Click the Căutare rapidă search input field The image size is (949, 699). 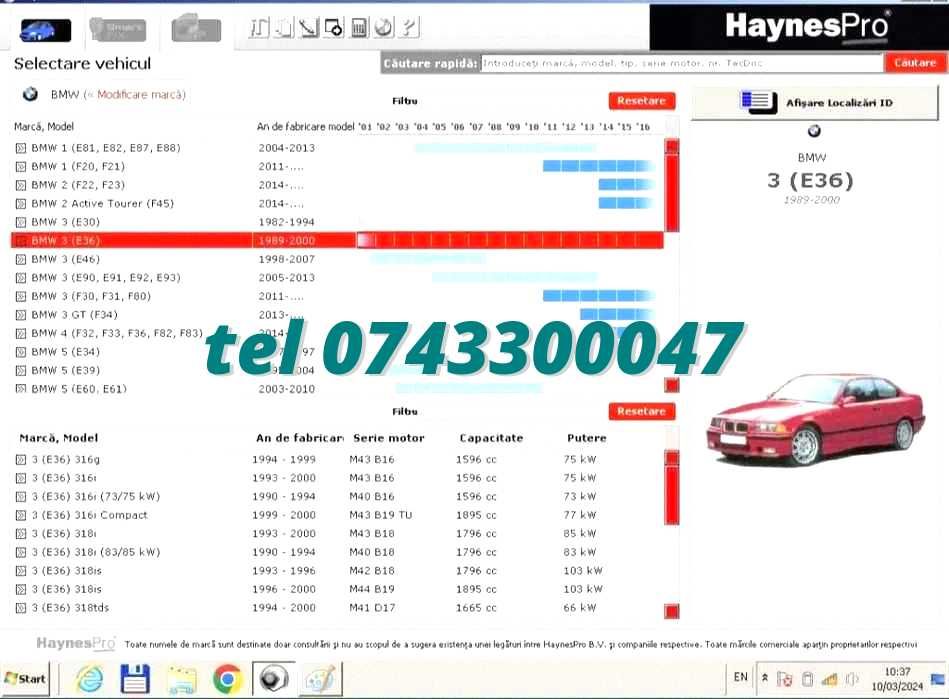pos(681,63)
